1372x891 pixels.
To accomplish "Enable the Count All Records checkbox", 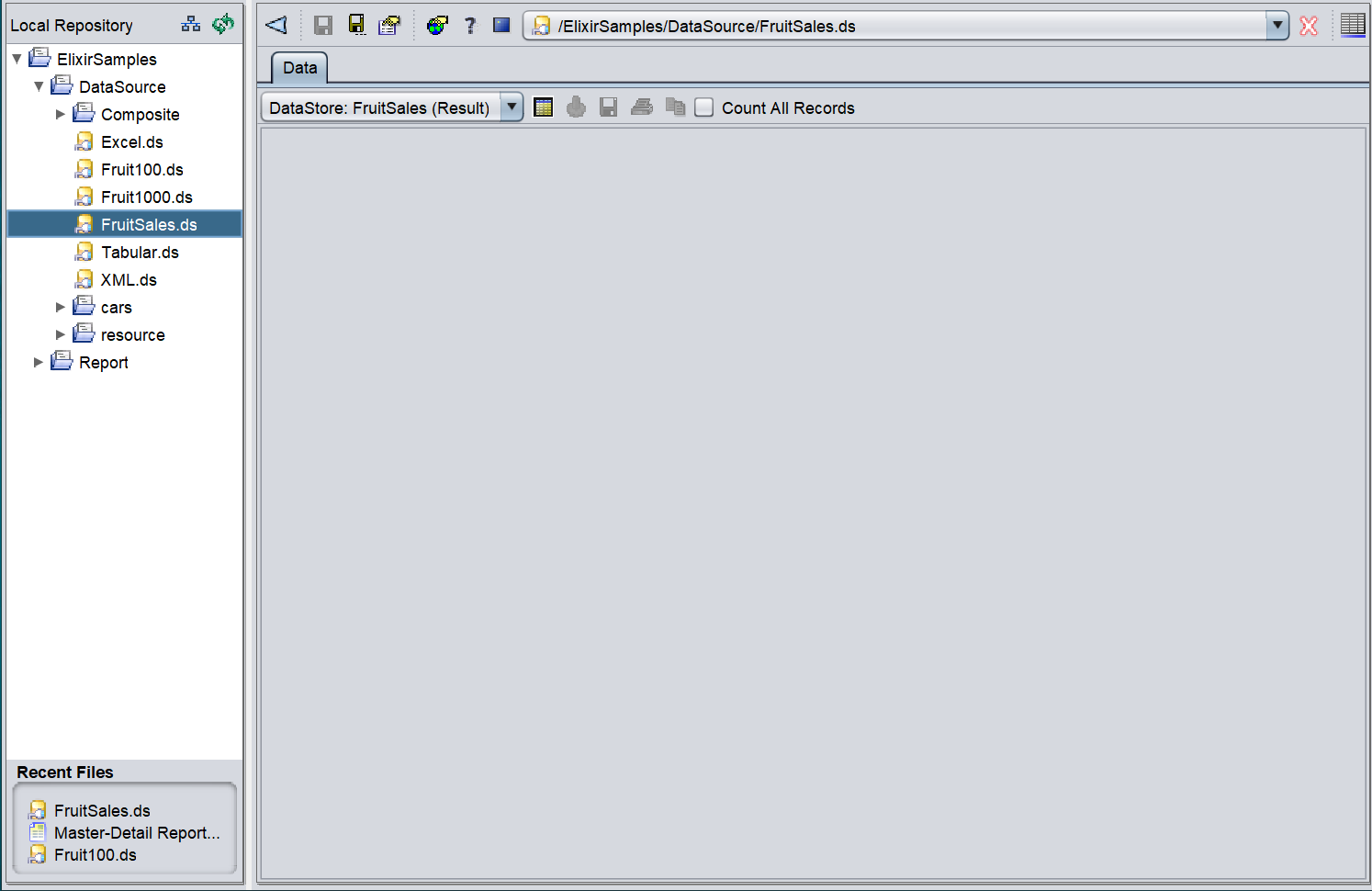I will click(704, 107).
